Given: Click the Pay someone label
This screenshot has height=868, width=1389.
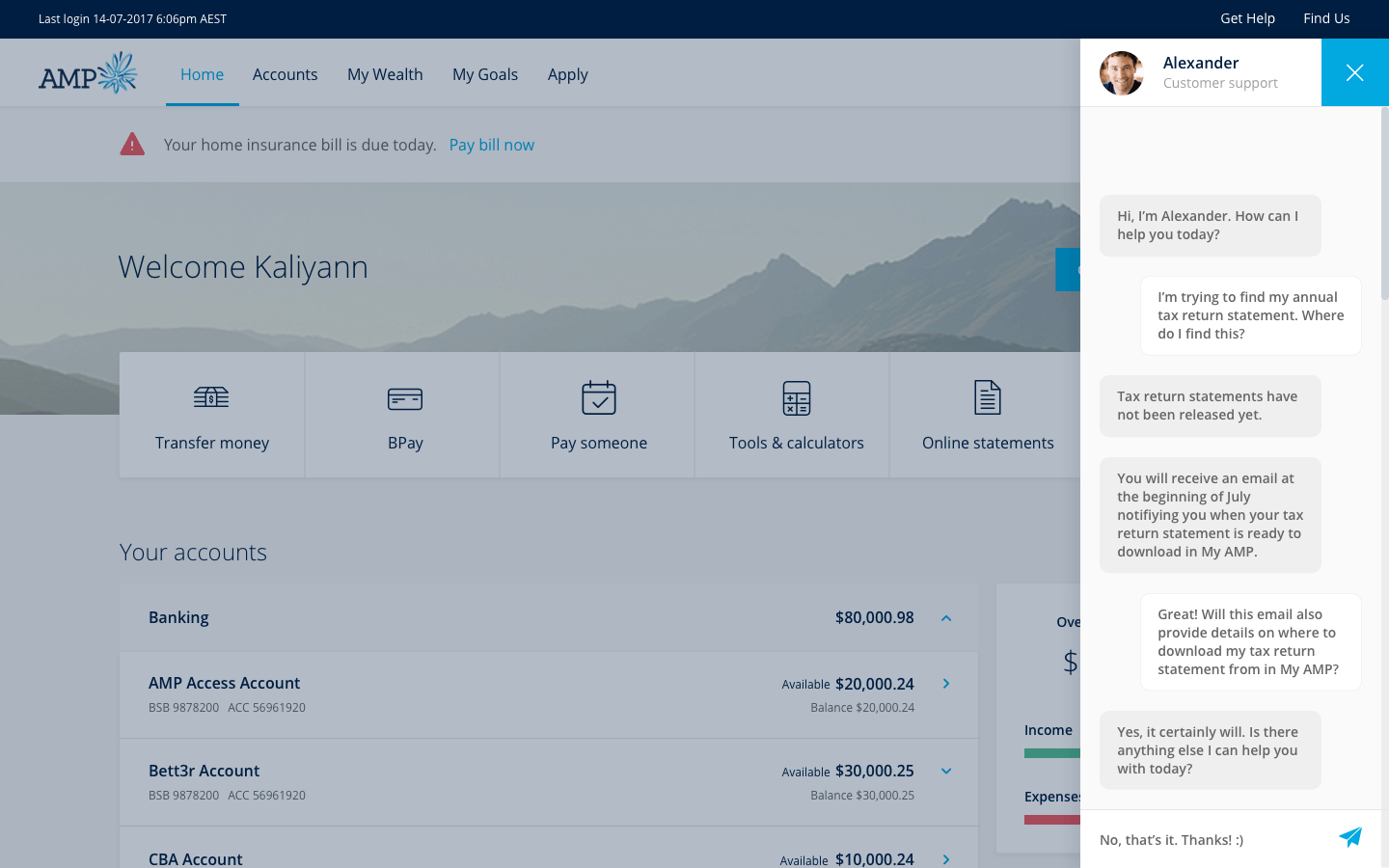Looking at the screenshot, I should [x=599, y=443].
